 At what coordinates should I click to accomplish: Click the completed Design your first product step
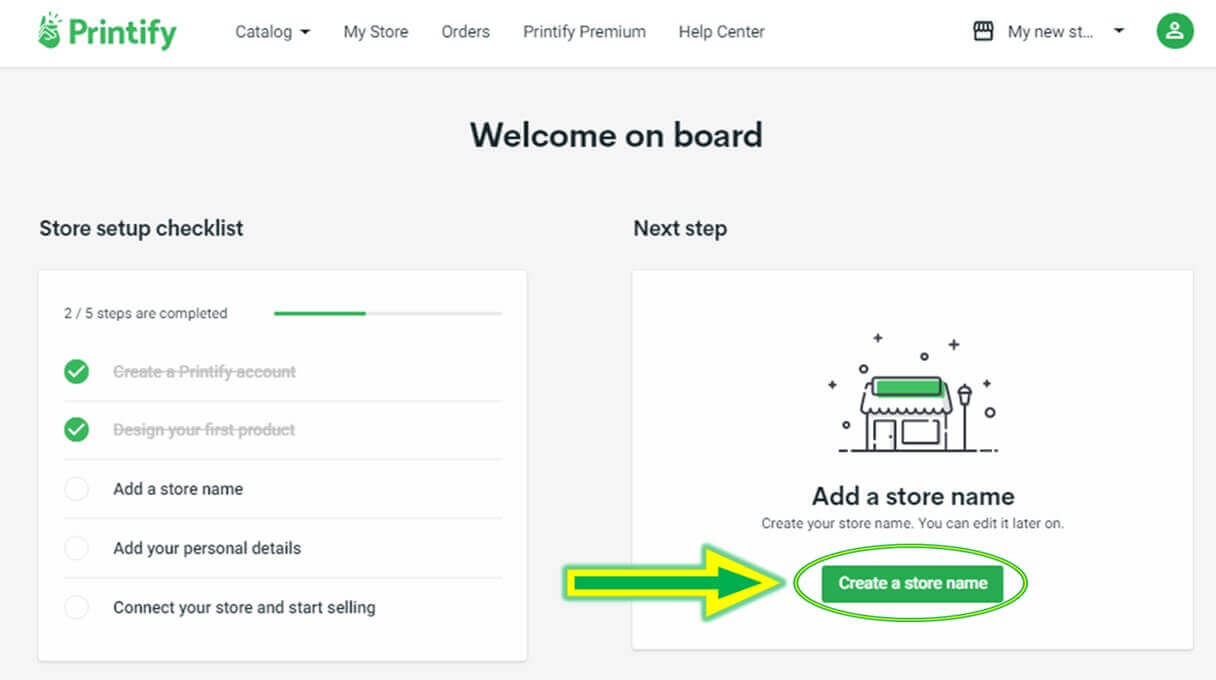coord(204,430)
